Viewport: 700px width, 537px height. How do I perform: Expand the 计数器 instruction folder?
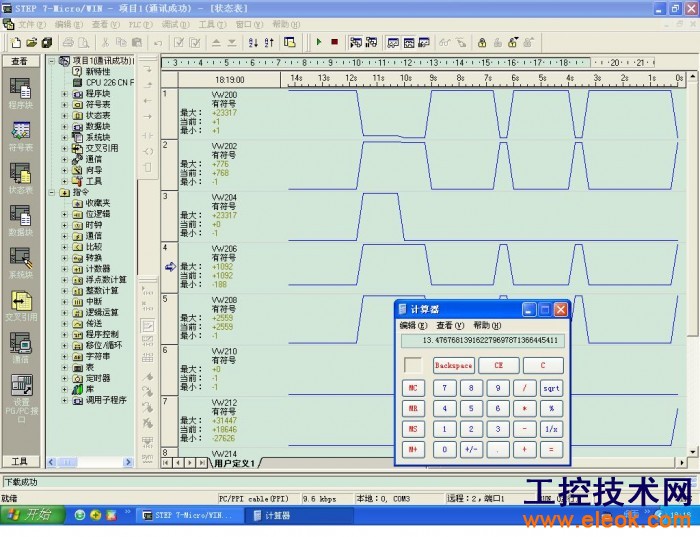click(x=64, y=269)
